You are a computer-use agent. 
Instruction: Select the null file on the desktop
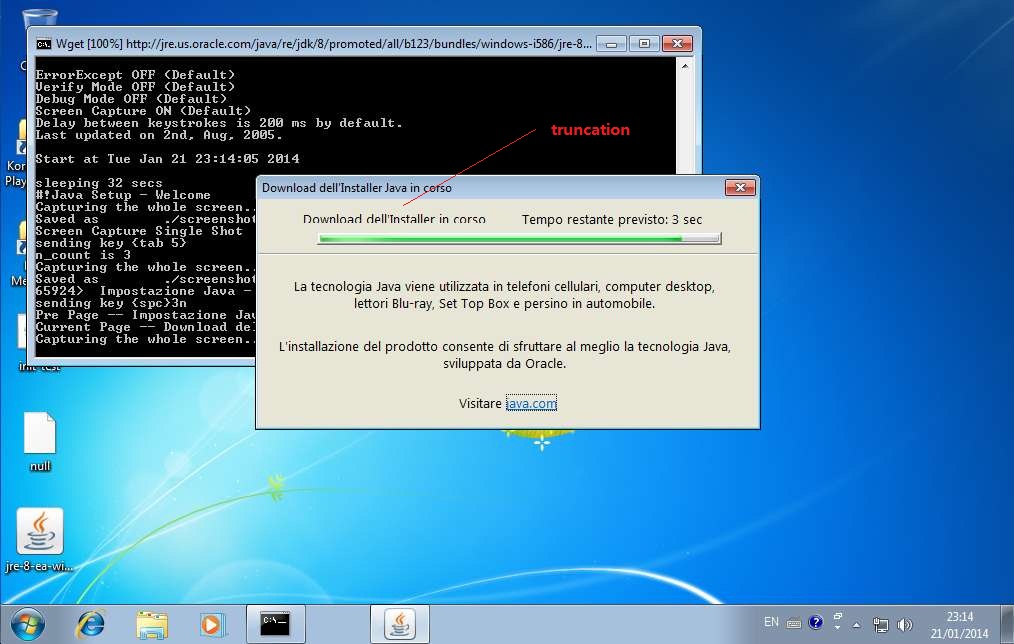(40, 435)
